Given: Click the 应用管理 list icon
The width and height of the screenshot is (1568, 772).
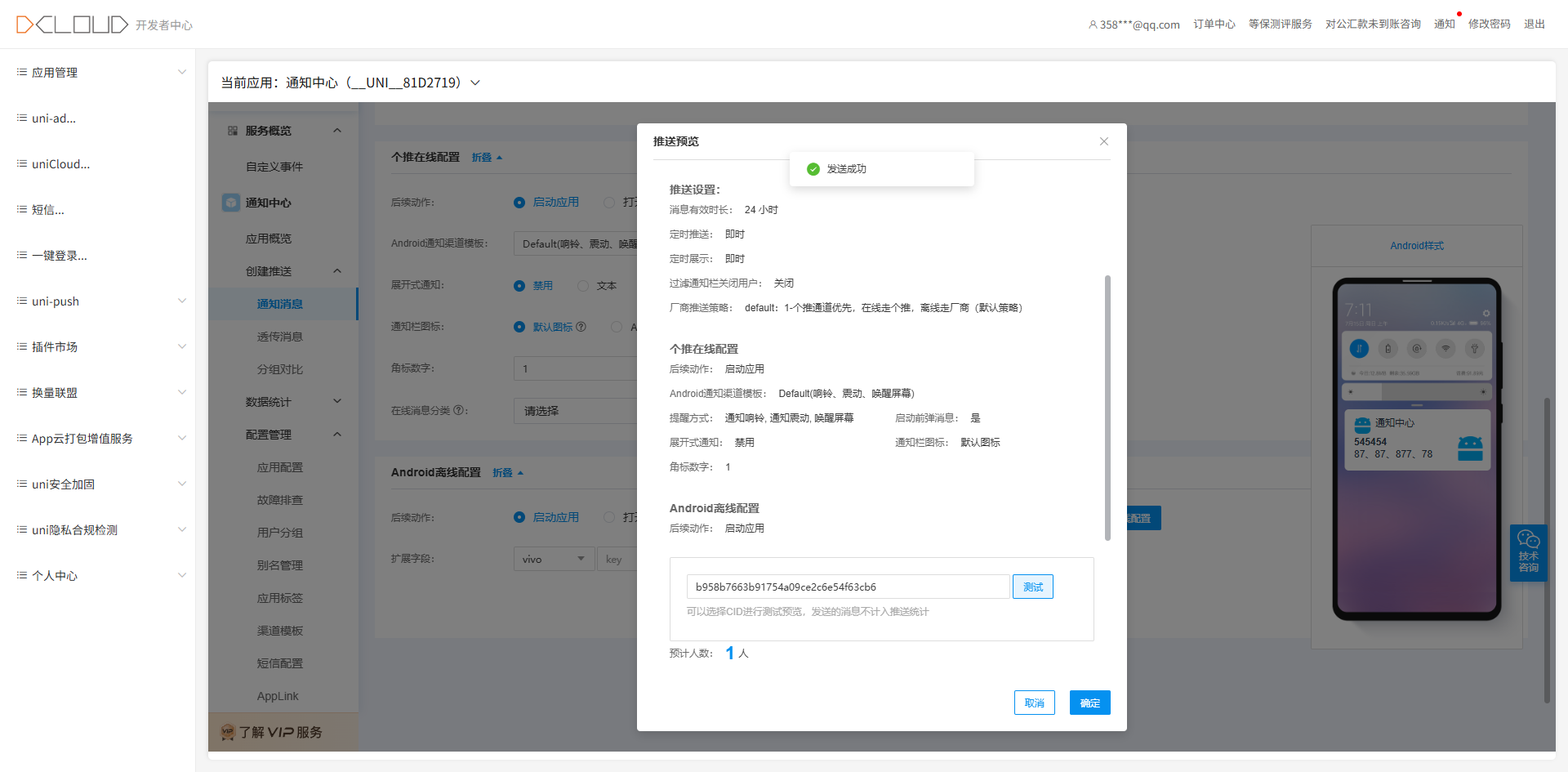Looking at the screenshot, I should (x=22, y=72).
